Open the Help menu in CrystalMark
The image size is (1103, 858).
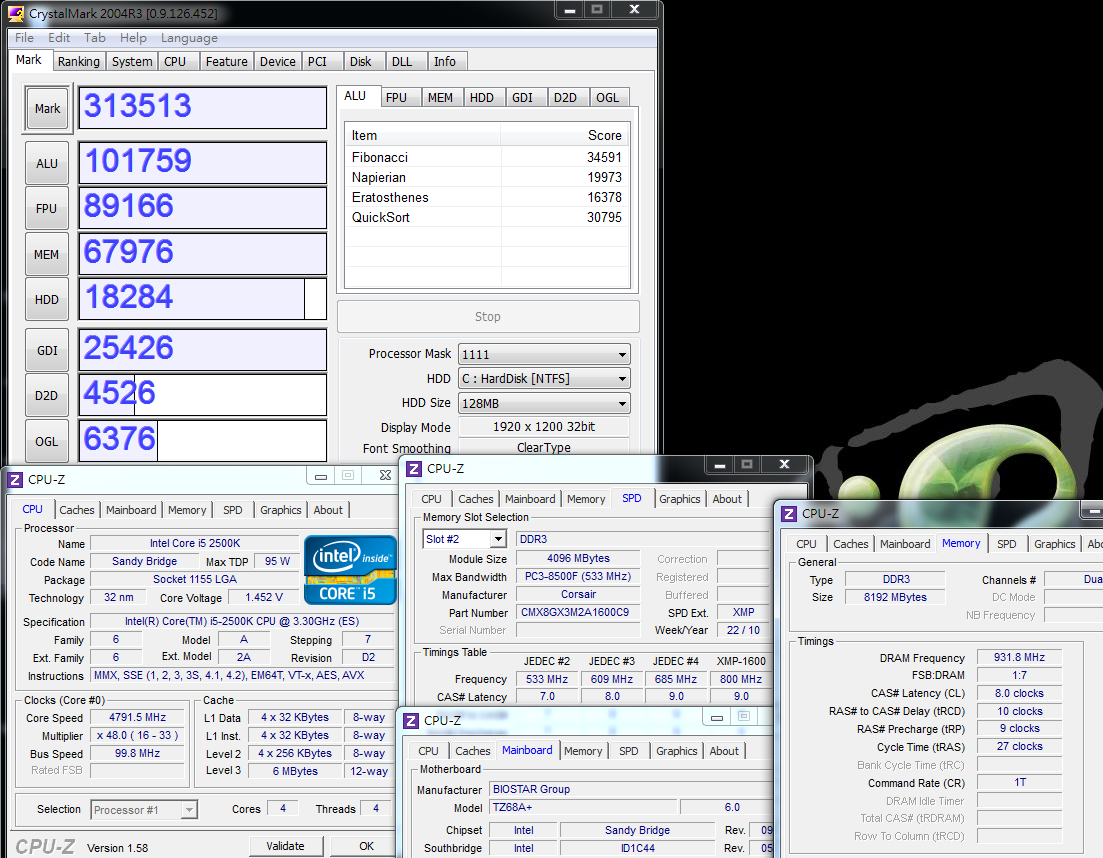133,38
